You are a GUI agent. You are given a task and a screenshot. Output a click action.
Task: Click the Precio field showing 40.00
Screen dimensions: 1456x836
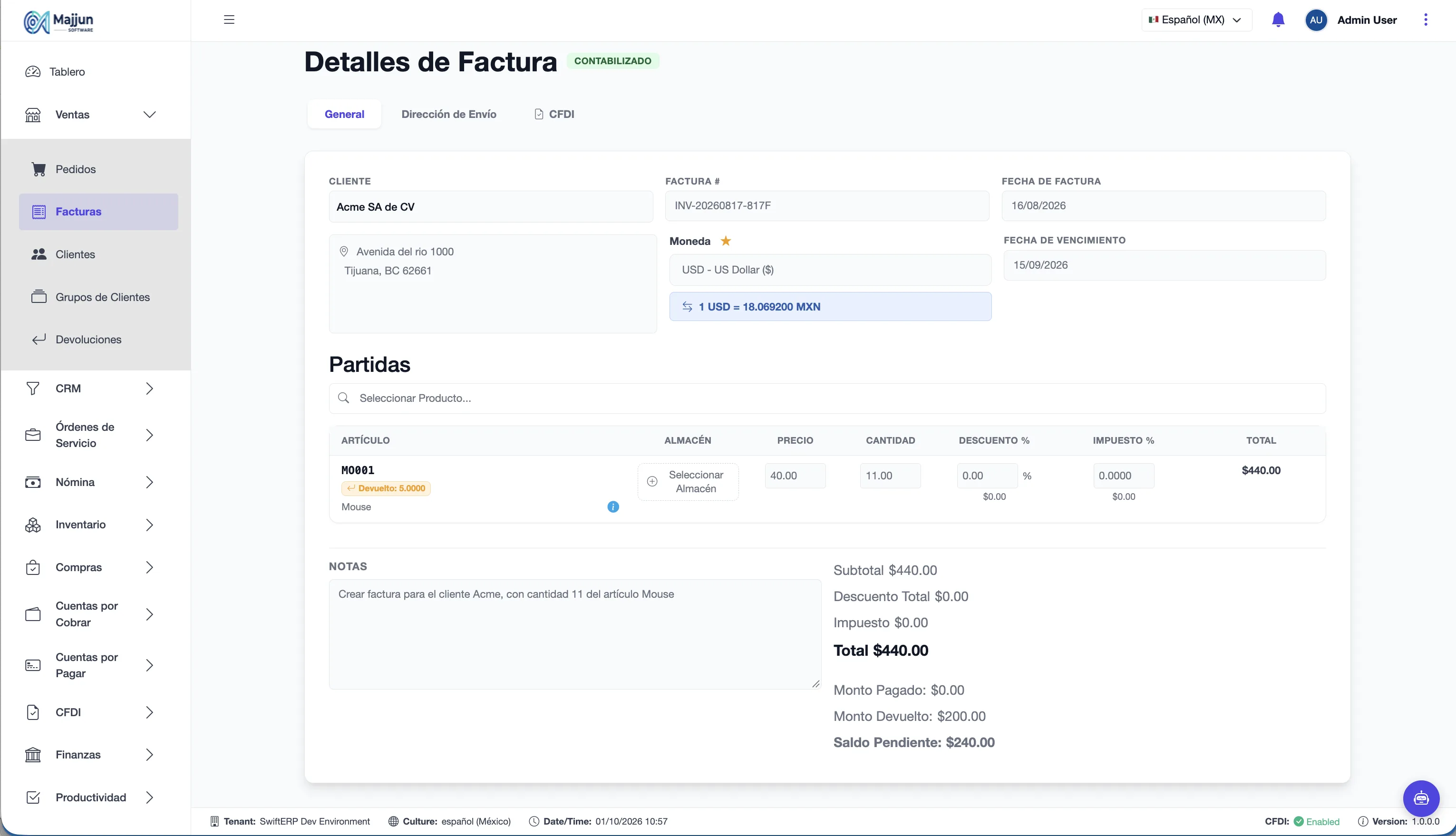coord(795,476)
